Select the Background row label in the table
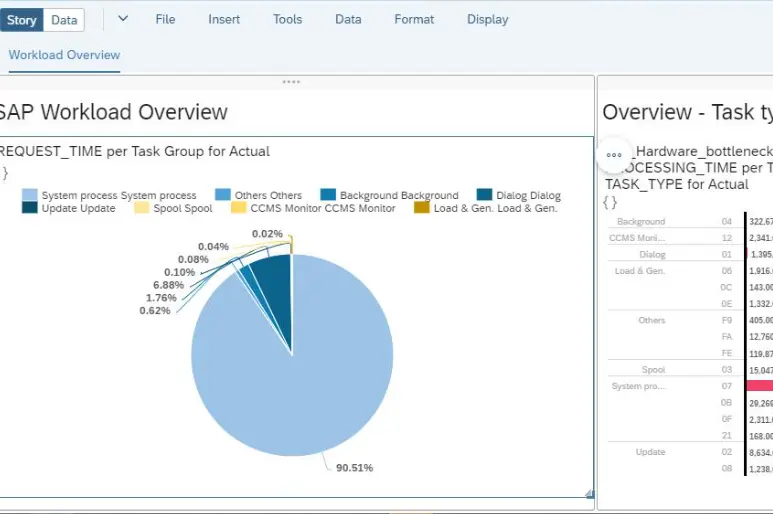 [x=640, y=221]
